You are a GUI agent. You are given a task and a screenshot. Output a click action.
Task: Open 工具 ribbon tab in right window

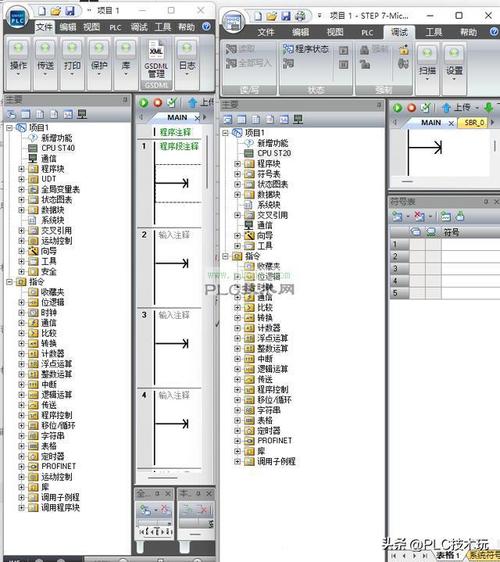(x=433, y=32)
